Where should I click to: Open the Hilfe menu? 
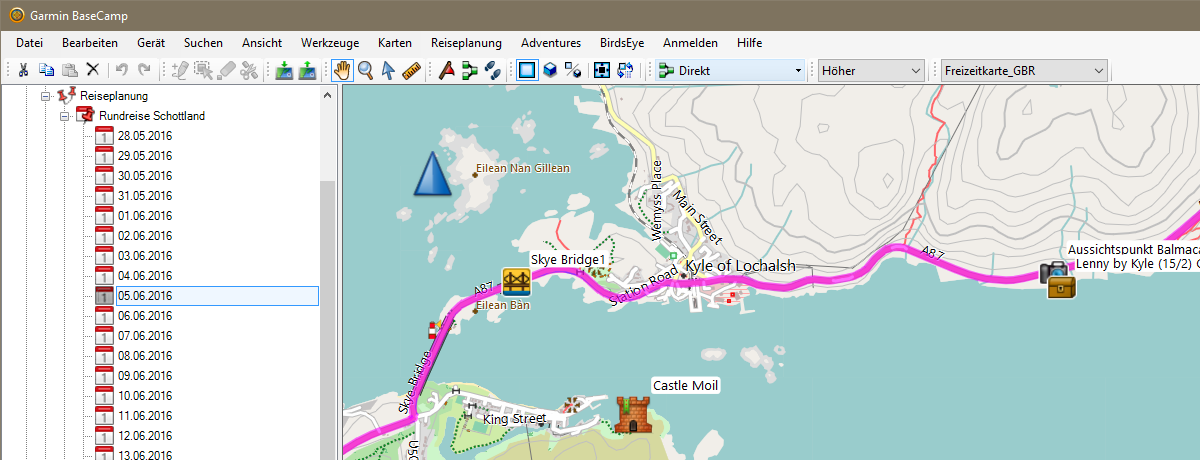pos(749,43)
